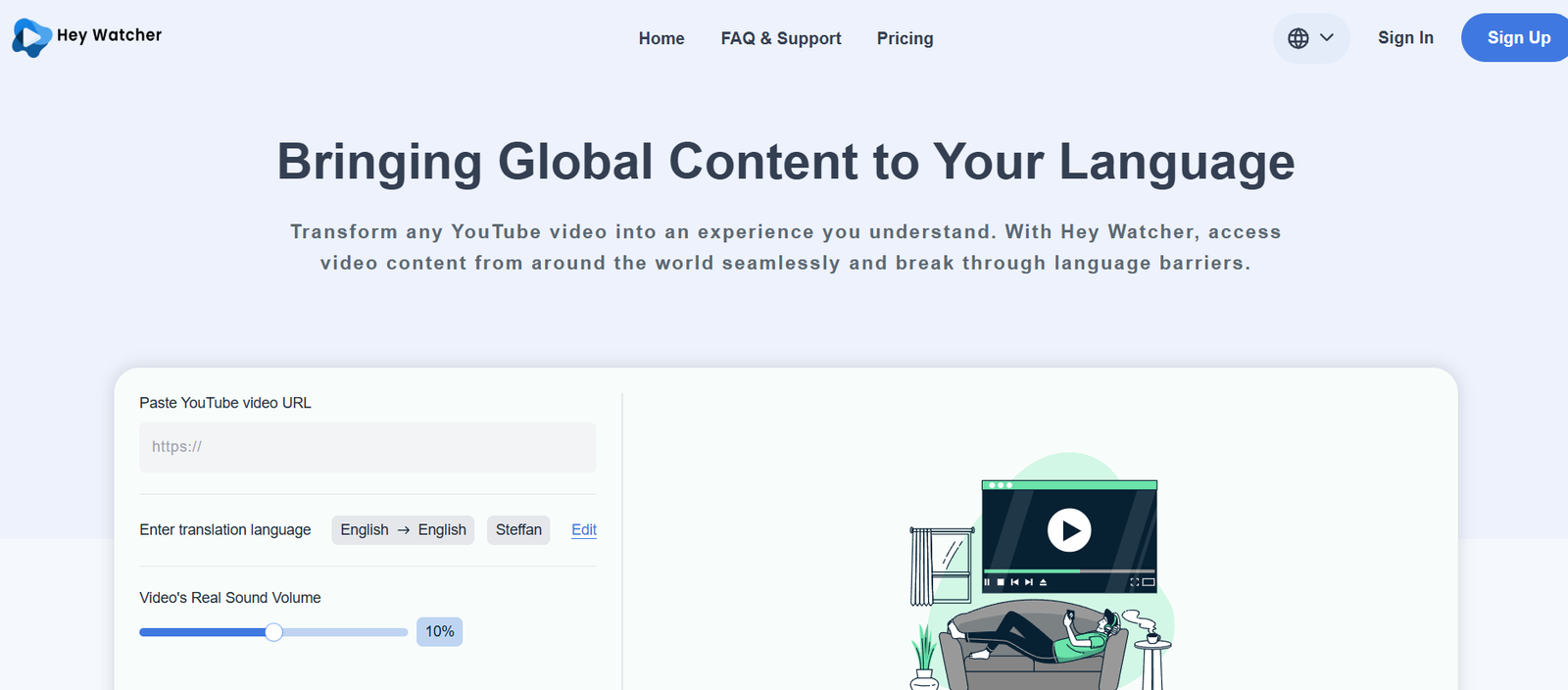Open FAQ & Support from the navigation
Image resolution: width=1568 pixels, height=690 pixels.
click(x=781, y=39)
